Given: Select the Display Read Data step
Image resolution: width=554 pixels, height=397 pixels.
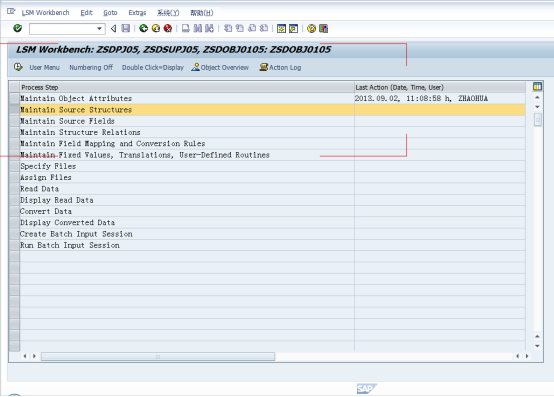Looking at the screenshot, I should [187, 200].
